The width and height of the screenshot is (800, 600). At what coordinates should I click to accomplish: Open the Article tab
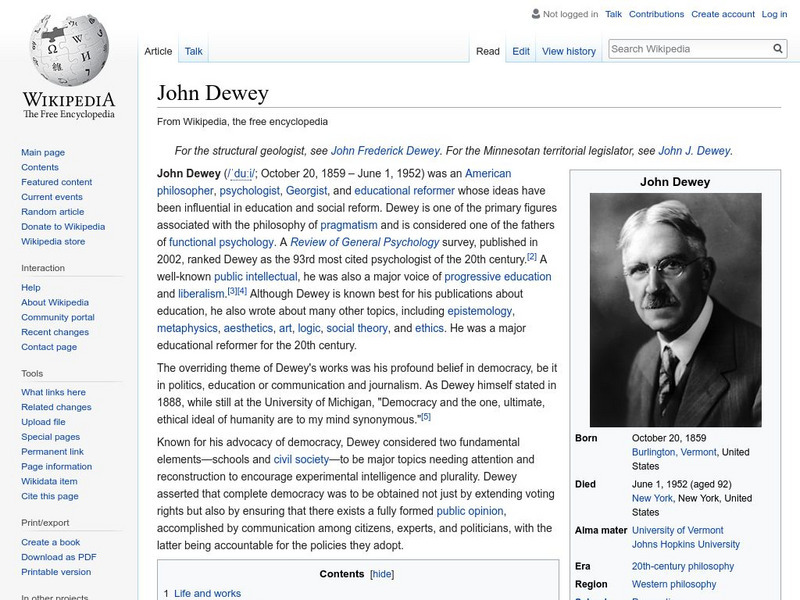[x=158, y=51]
